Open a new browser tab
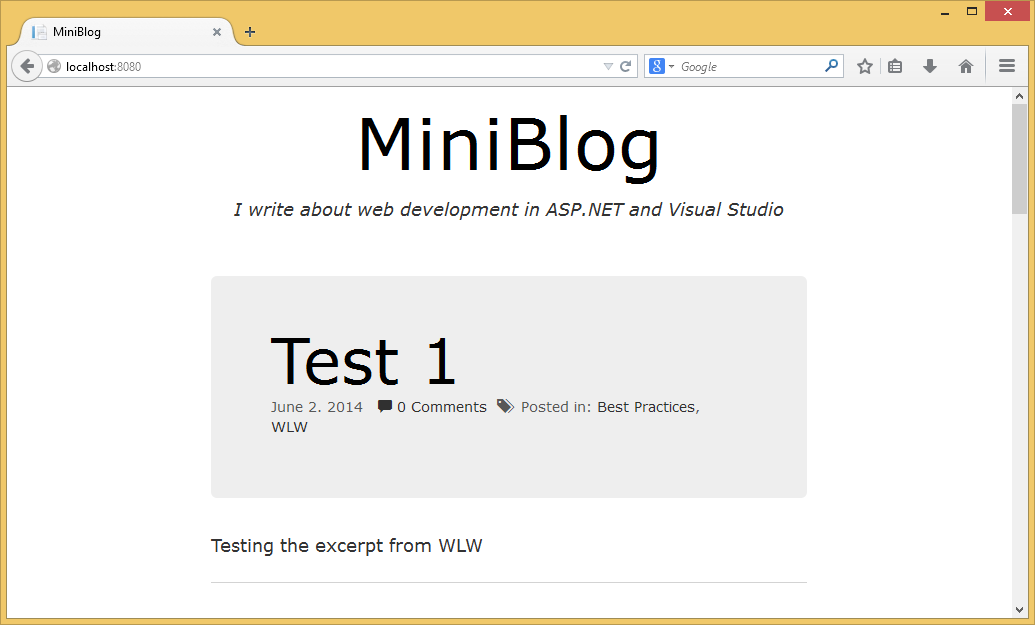Screen dimensions: 1035x625 (x=248, y=31)
